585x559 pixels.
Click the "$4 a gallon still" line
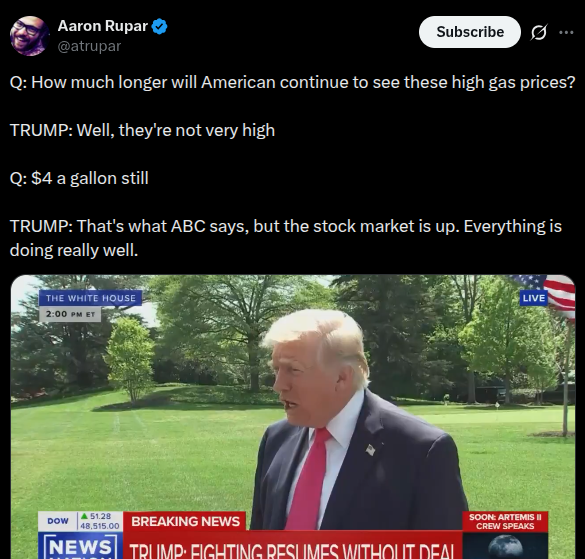click(79, 178)
